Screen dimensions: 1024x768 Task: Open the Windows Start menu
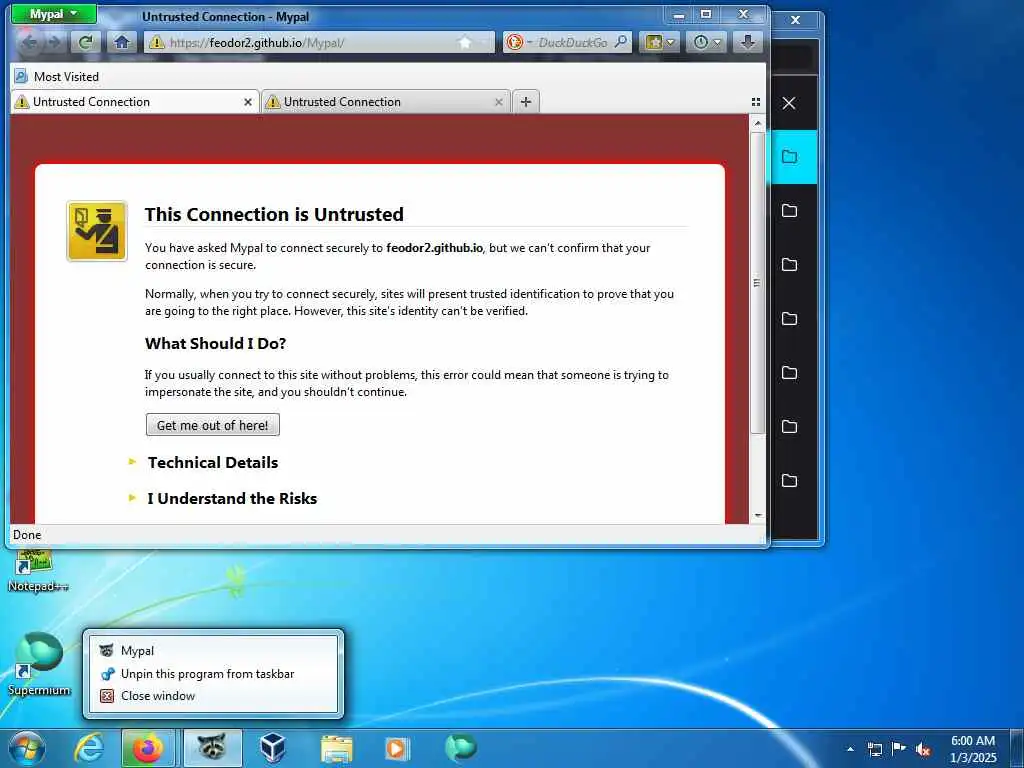(x=26, y=748)
